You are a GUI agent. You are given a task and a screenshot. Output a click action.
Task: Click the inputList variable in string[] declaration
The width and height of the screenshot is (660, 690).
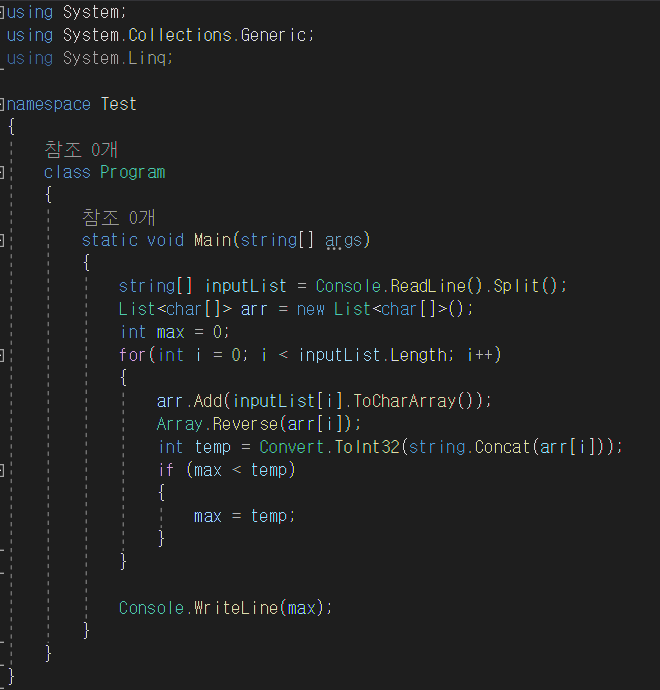tap(246, 286)
